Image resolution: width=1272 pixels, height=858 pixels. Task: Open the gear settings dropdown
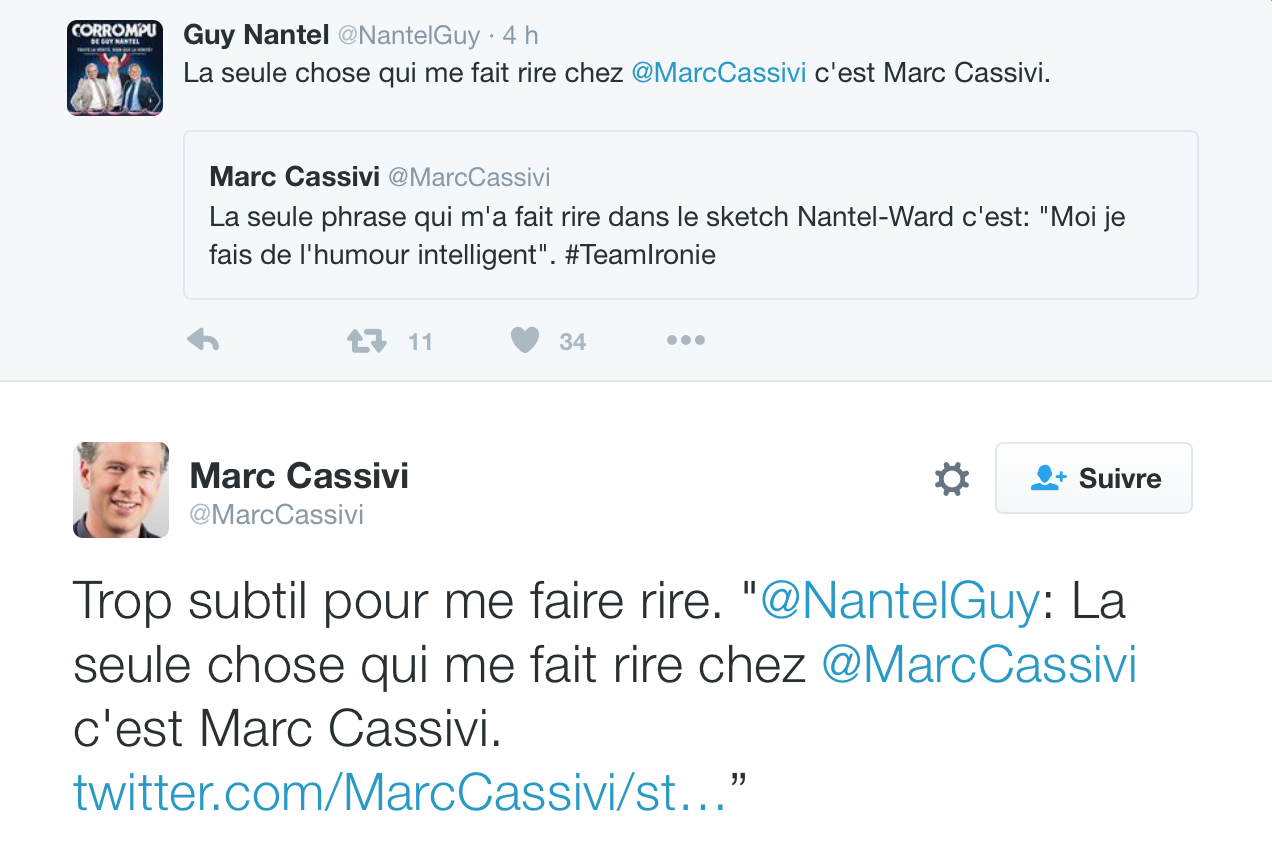(x=951, y=479)
